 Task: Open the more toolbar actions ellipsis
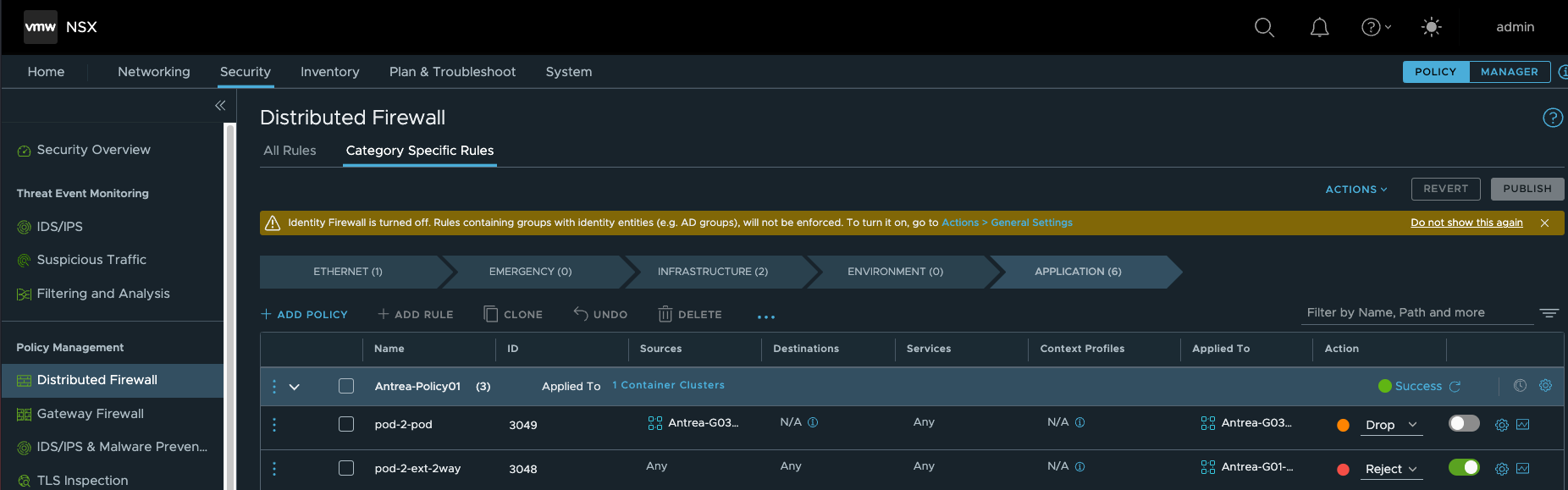coord(766,317)
